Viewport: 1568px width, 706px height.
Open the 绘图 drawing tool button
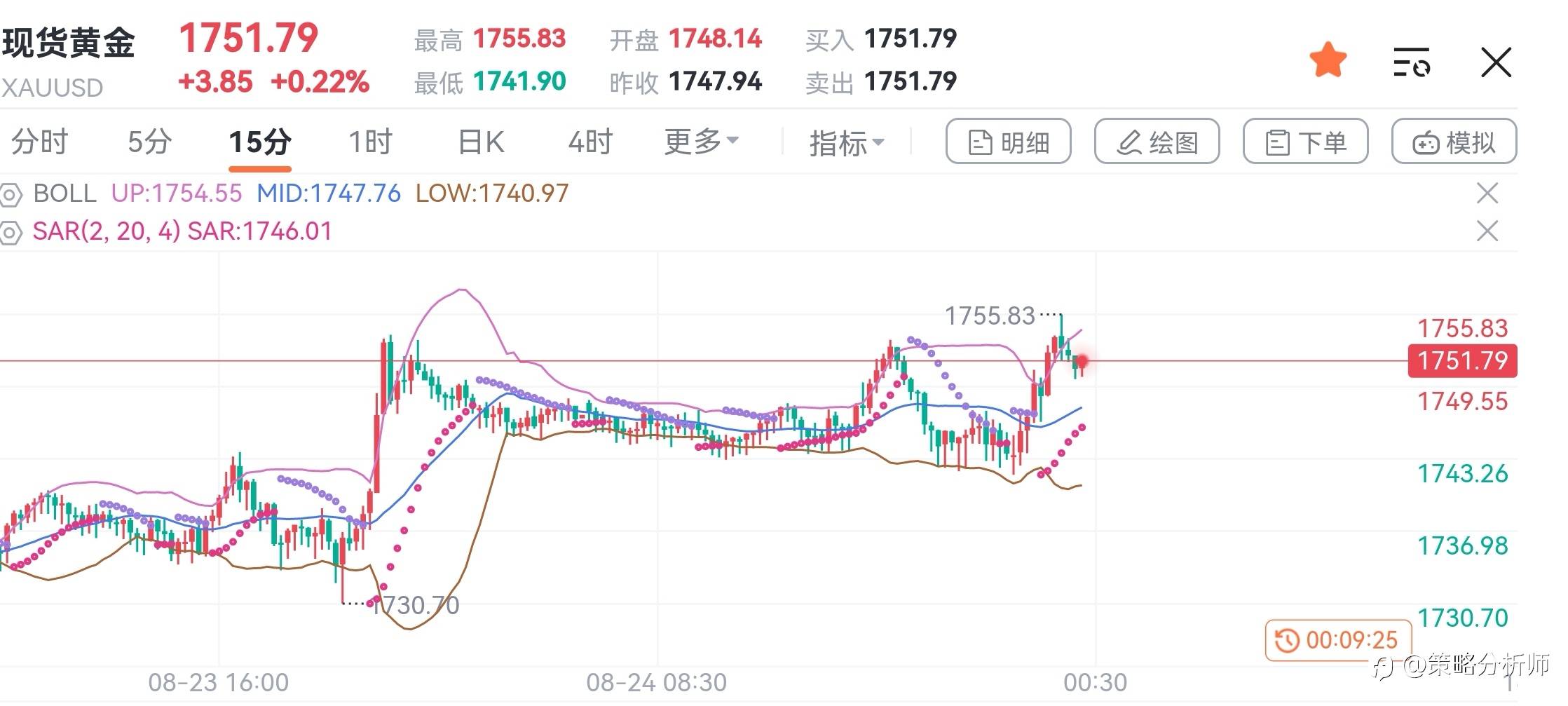click(x=1157, y=142)
